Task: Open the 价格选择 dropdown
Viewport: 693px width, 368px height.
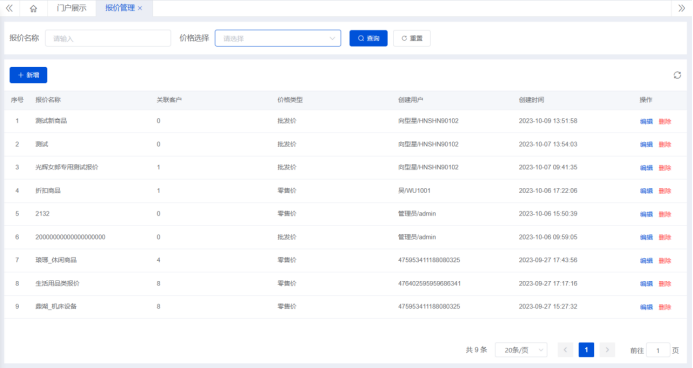Action: [278, 38]
